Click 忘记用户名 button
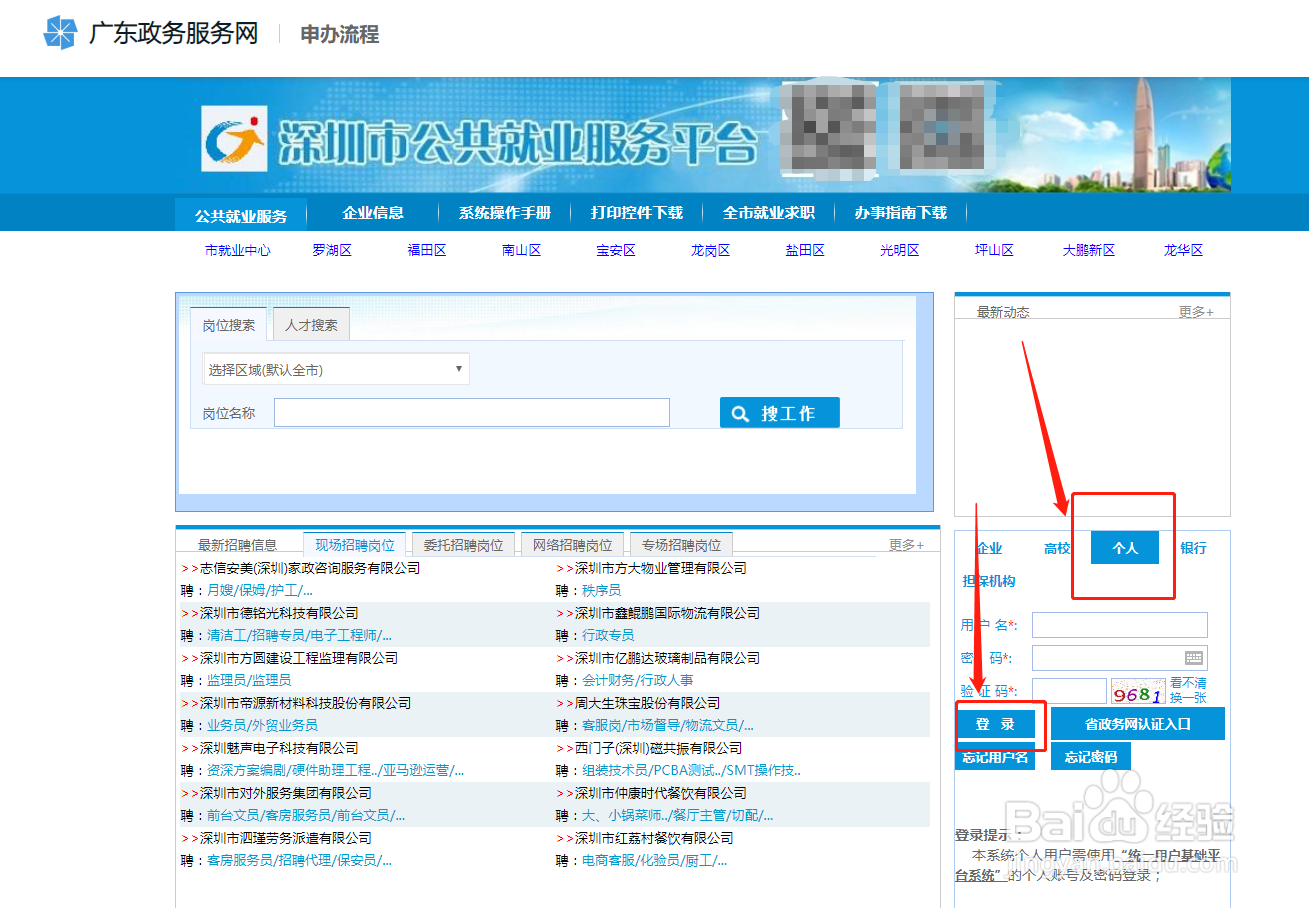The height and width of the screenshot is (908, 1309). pos(996,757)
